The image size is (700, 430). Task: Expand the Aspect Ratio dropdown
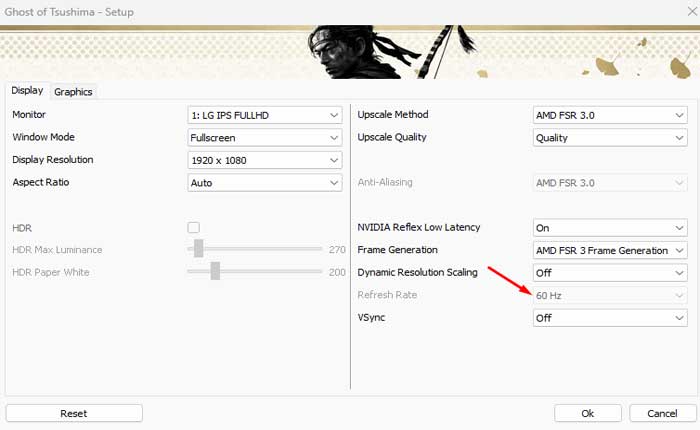pos(265,183)
